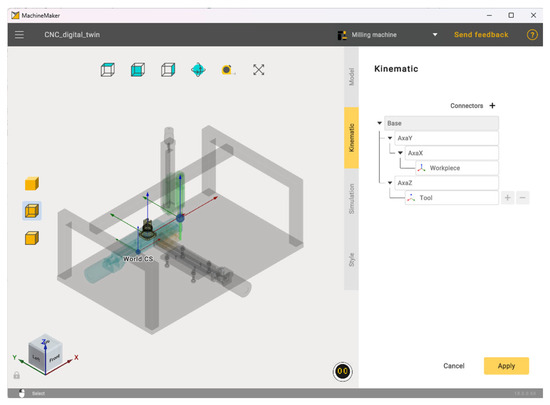This screenshot has height=405, width=550.
Task: Select the wireframe cube view icon
Action: click(108, 69)
